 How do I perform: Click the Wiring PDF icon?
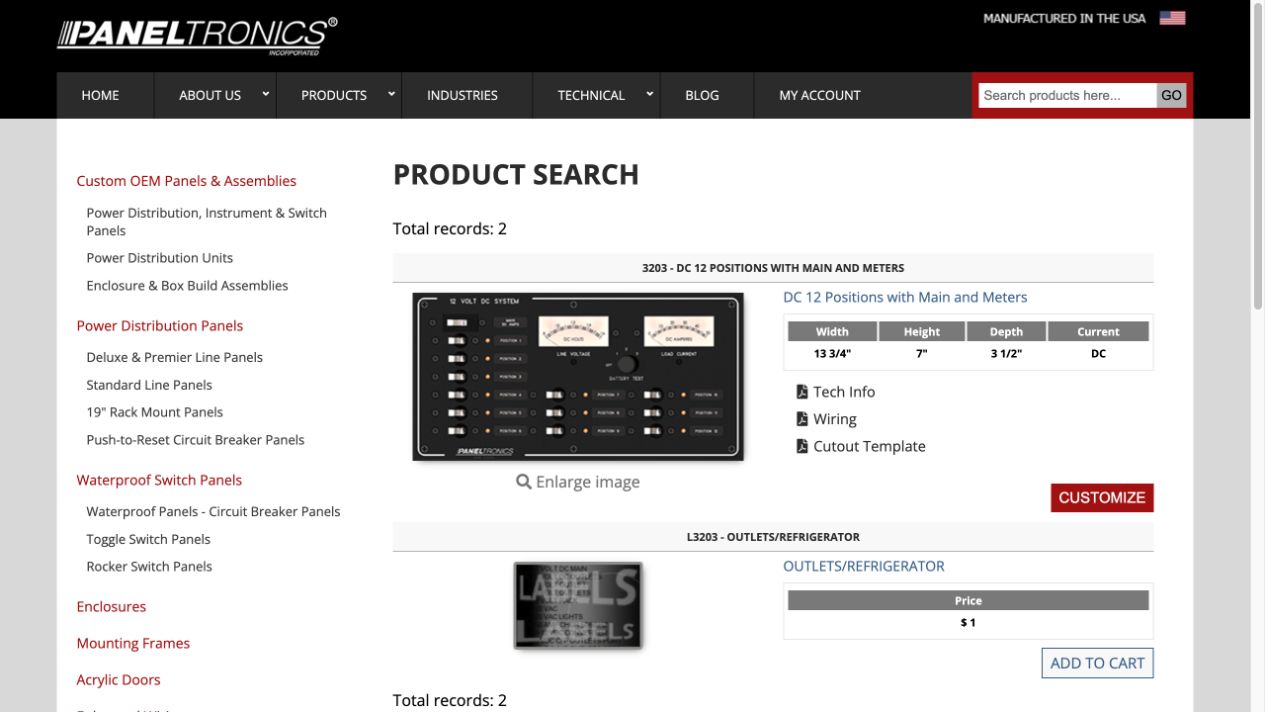(802, 419)
